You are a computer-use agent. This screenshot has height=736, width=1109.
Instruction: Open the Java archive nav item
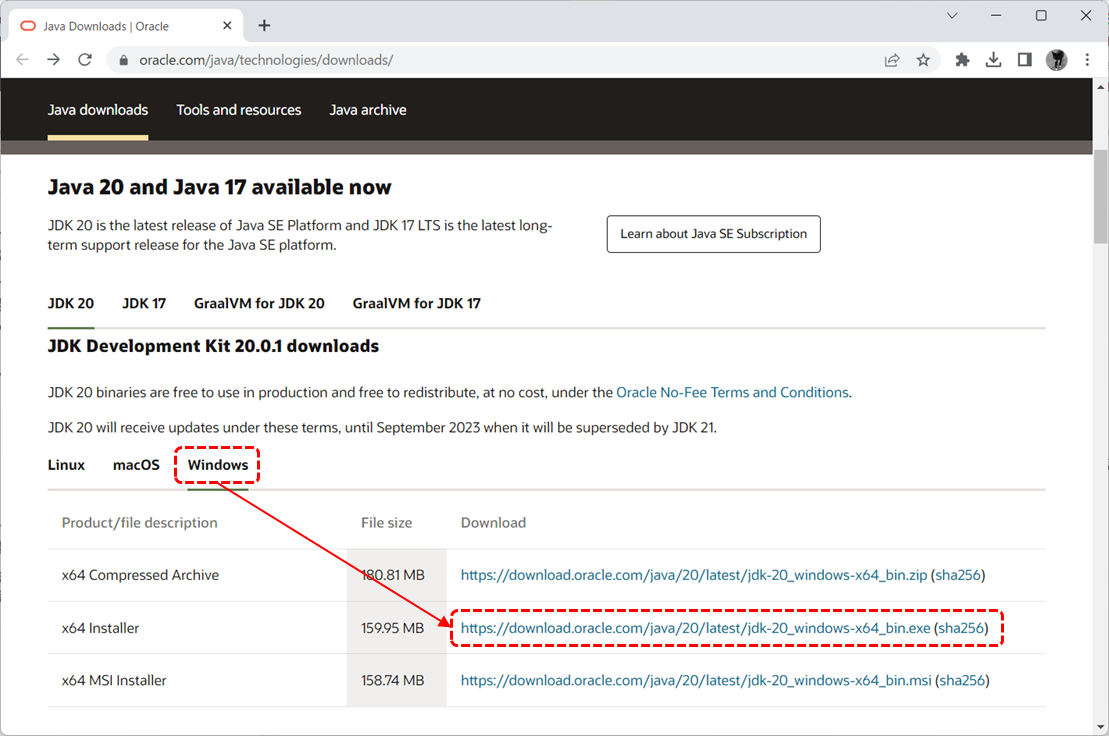(368, 110)
